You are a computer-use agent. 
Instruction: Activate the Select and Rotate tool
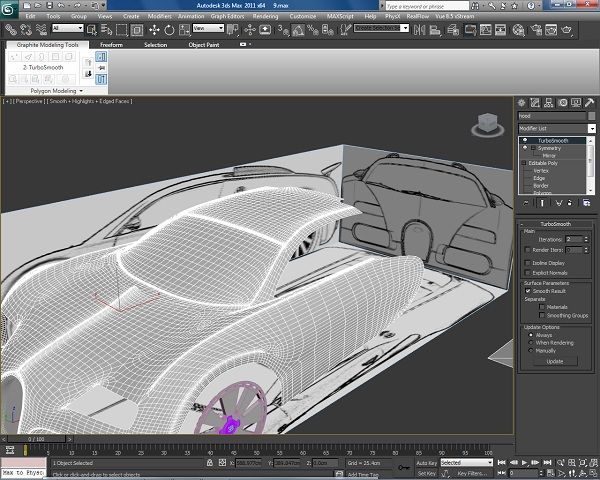[169, 29]
